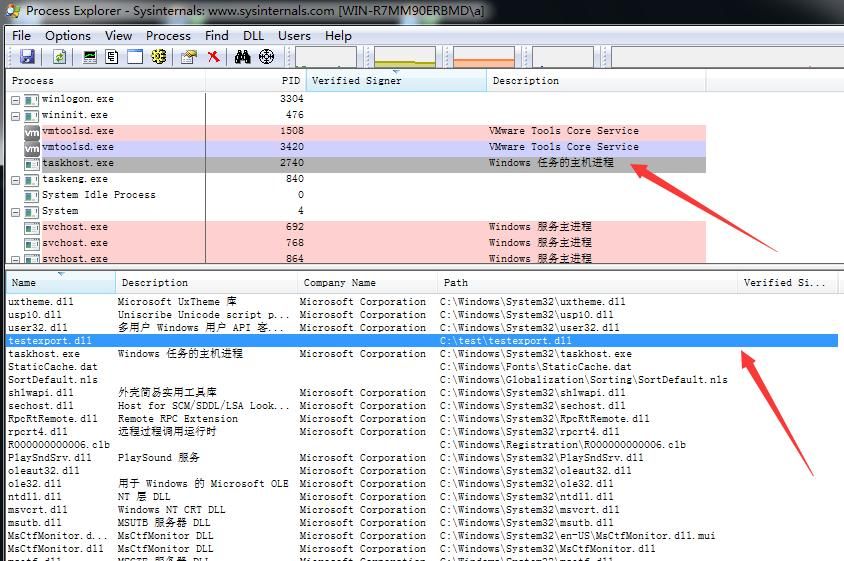Viewport: 844px width, 561px height.
Task: Collapse the wininit.exe tree node
Action: [16, 116]
